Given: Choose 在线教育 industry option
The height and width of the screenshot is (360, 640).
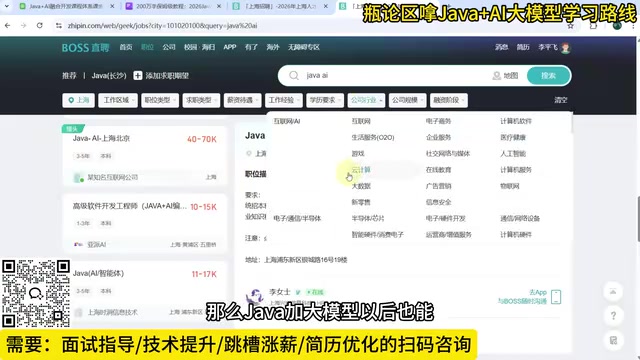Looking at the screenshot, I should click(438, 170).
